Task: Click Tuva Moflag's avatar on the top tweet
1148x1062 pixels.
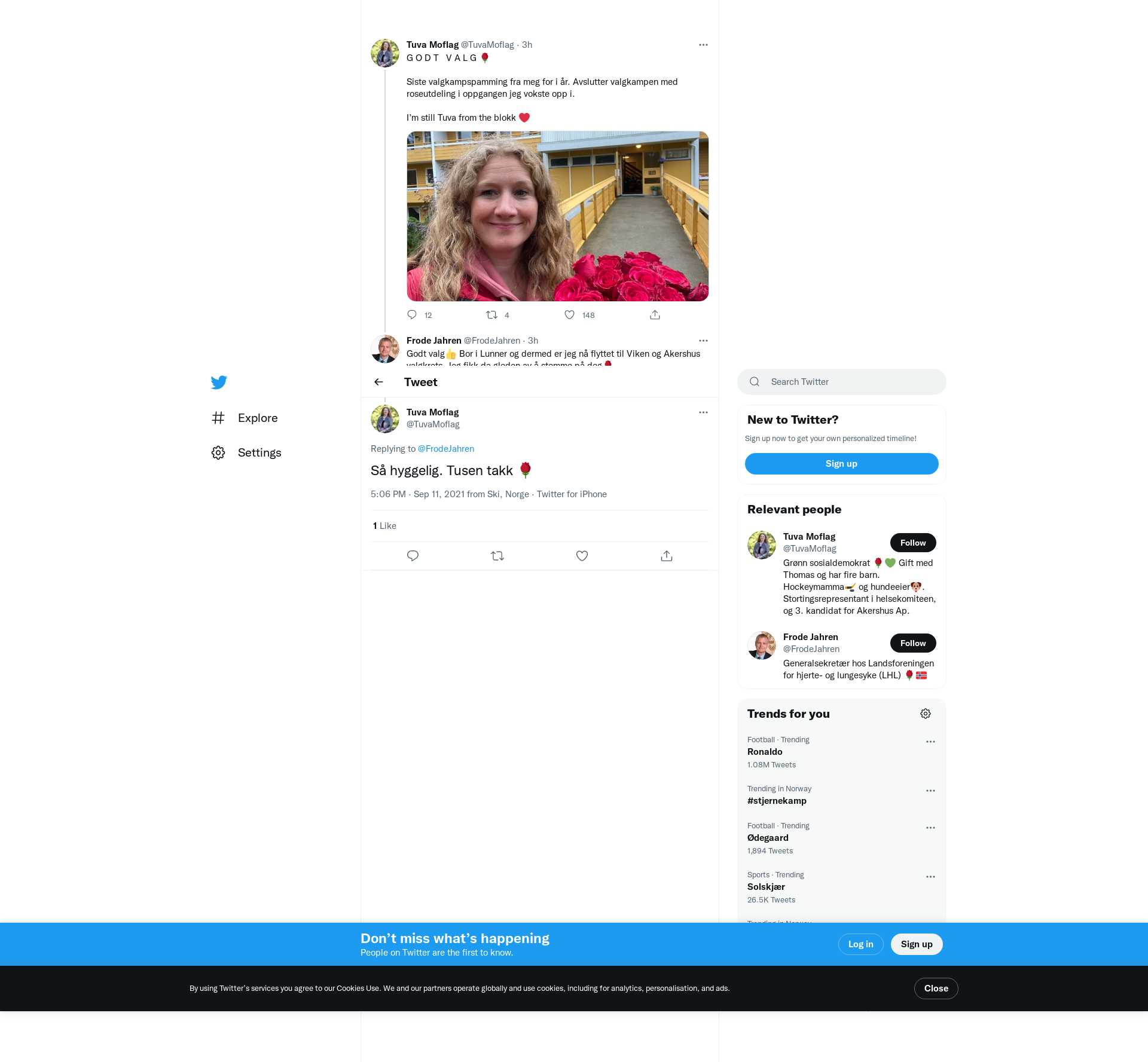Action: coord(385,53)
